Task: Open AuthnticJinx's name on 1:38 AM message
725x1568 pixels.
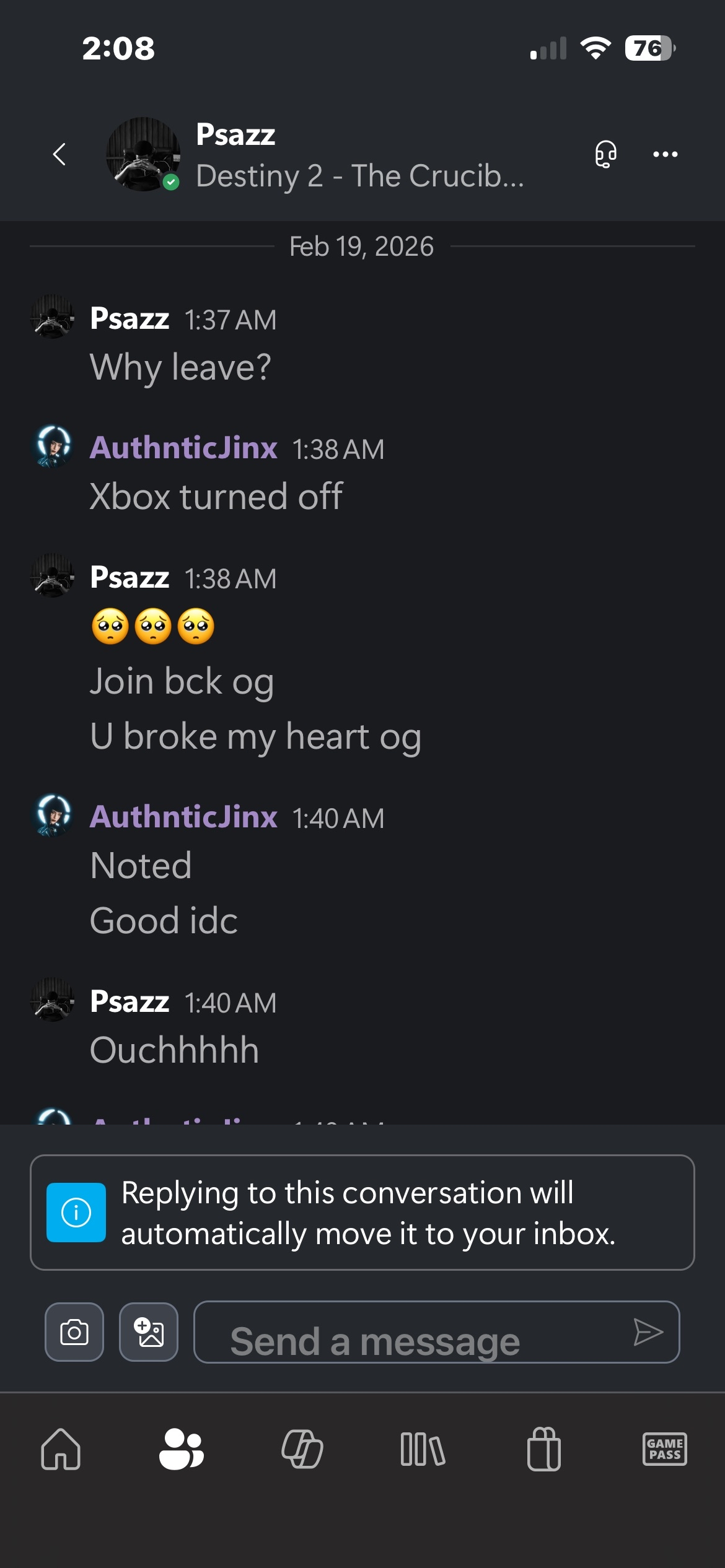Action: 183,448
